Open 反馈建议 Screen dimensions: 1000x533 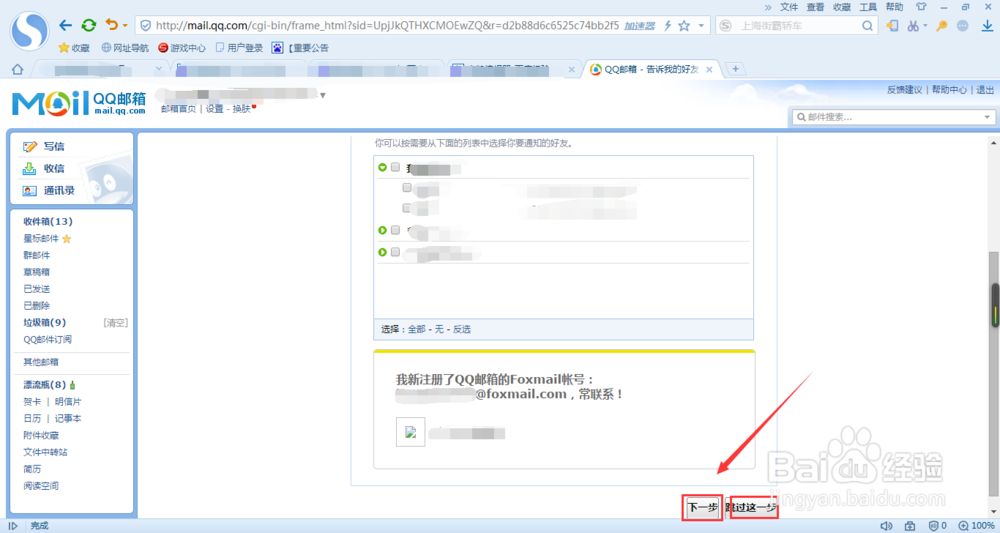point(904,90)
